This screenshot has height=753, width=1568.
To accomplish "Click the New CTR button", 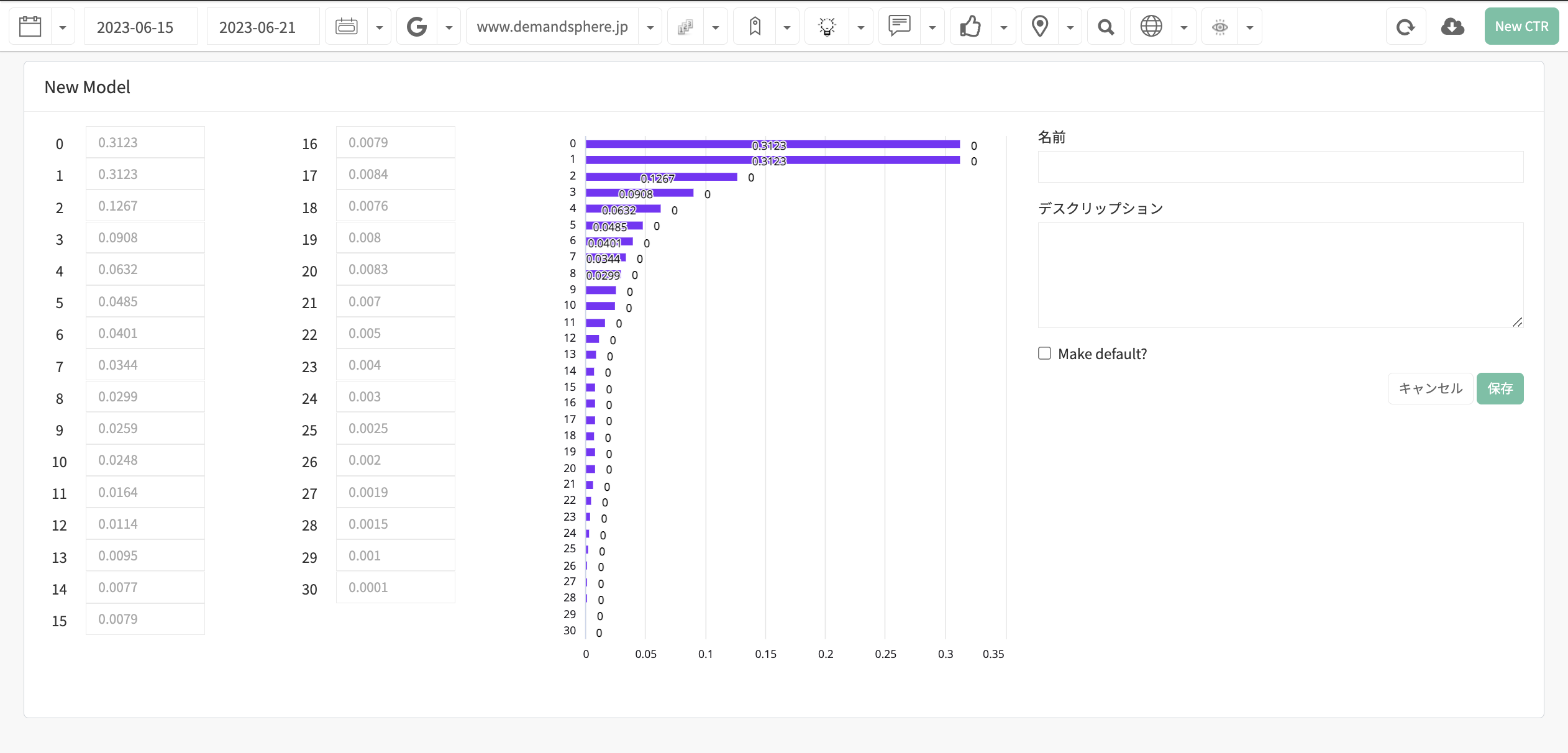I will point(1521,26).
